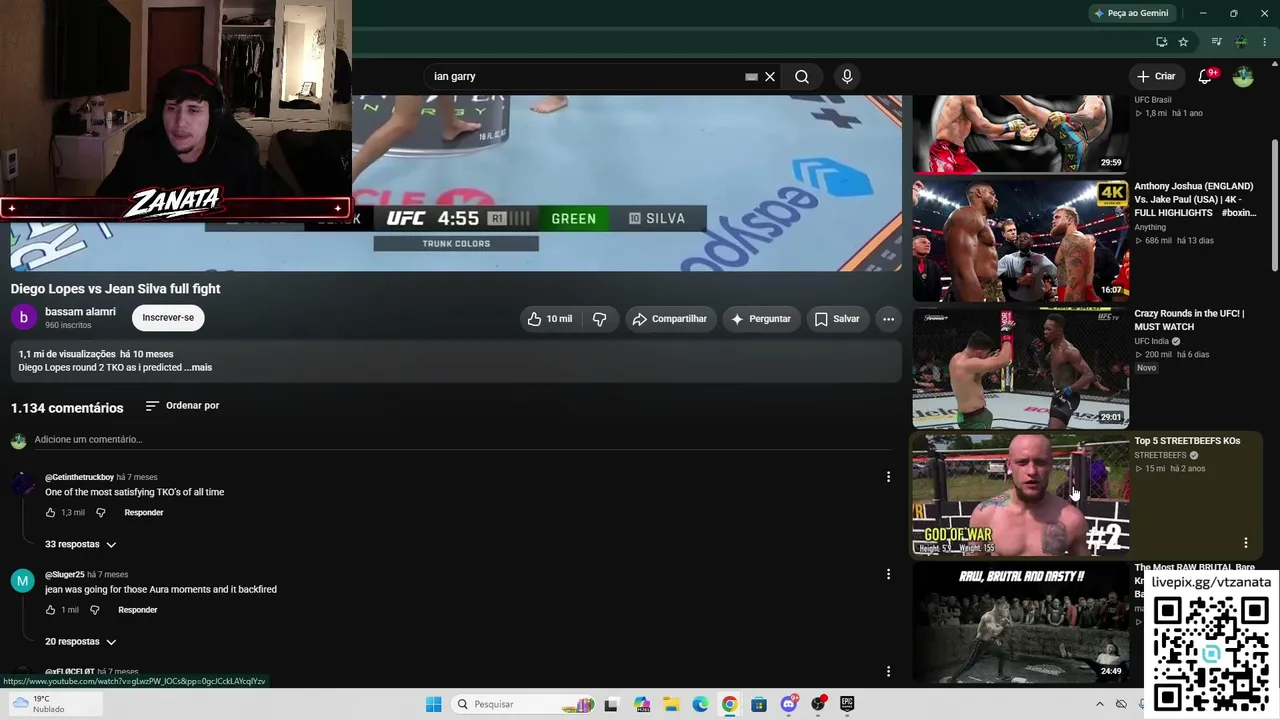Open the Chrome profile avatar
Image resolution: width=1280 pixels, height=720 pixels.
coord(1241,42)
